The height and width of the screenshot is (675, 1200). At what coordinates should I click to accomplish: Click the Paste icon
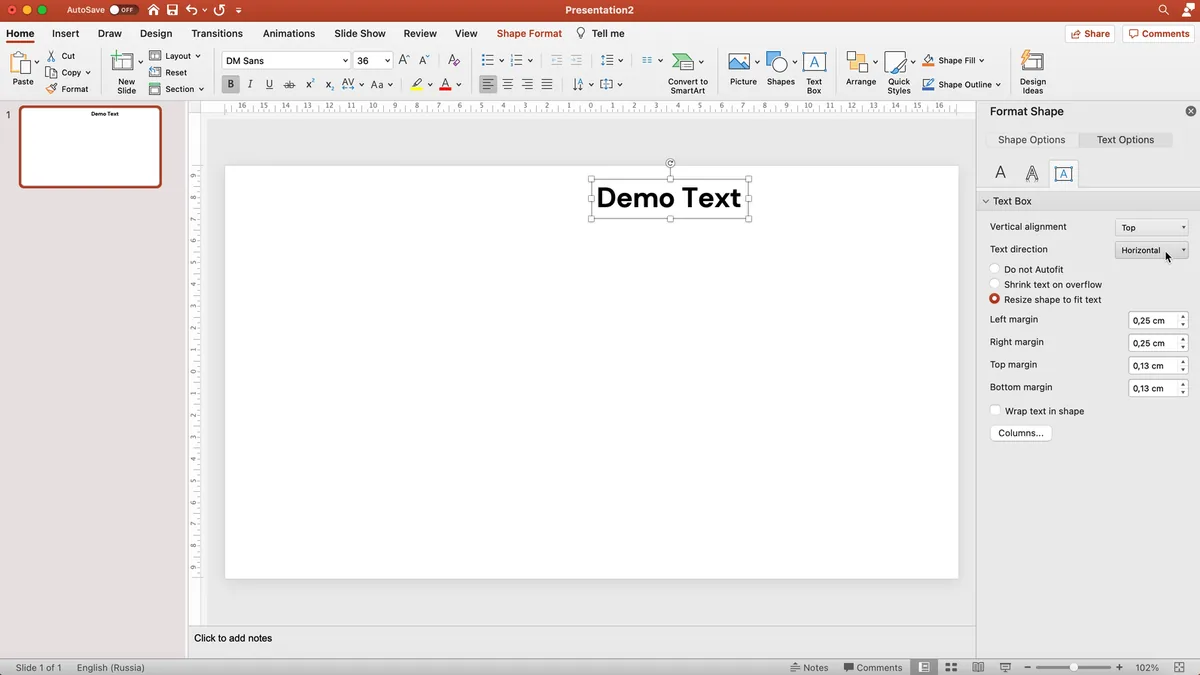pos(22,64)
